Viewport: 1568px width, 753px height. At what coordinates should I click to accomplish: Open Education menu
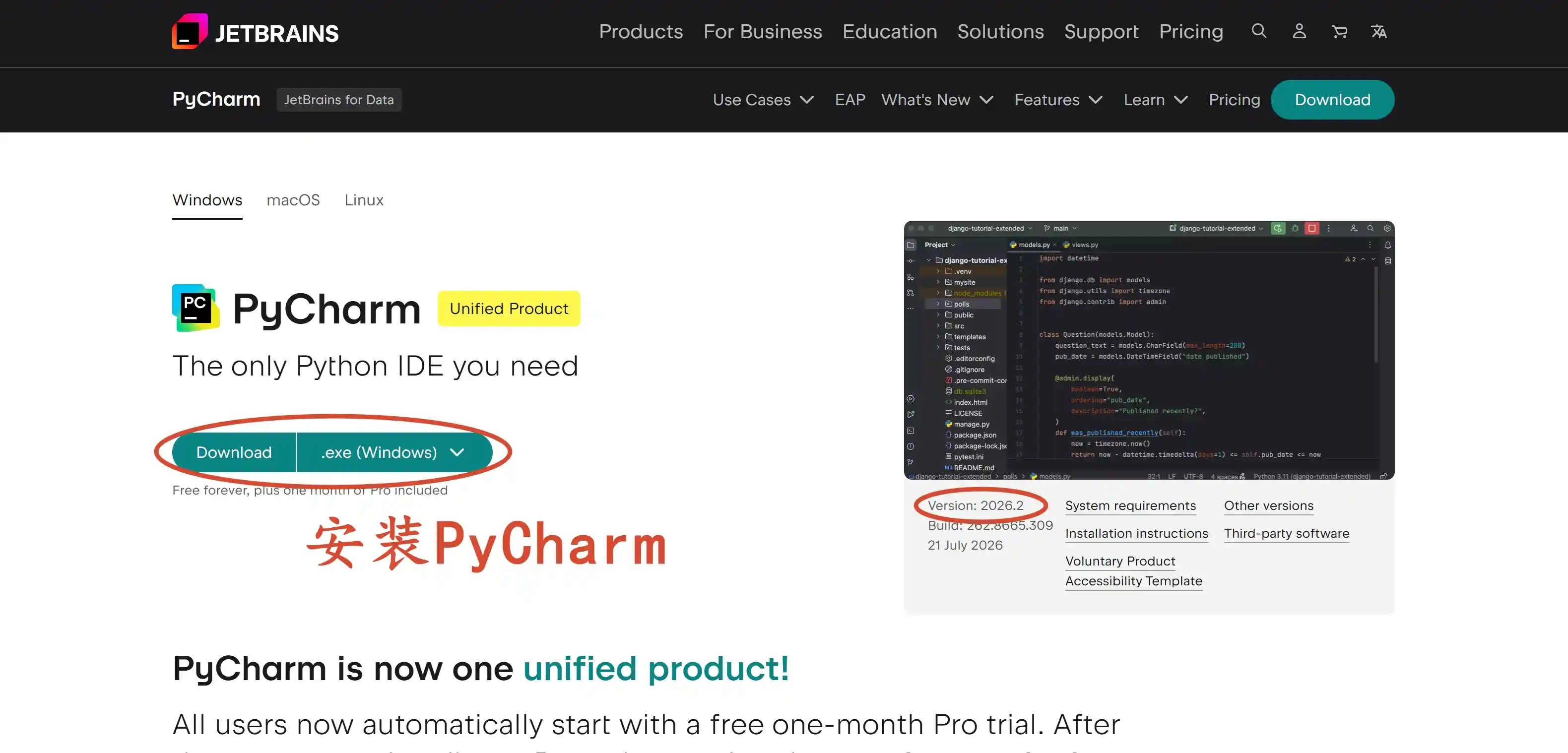[889, 32]
